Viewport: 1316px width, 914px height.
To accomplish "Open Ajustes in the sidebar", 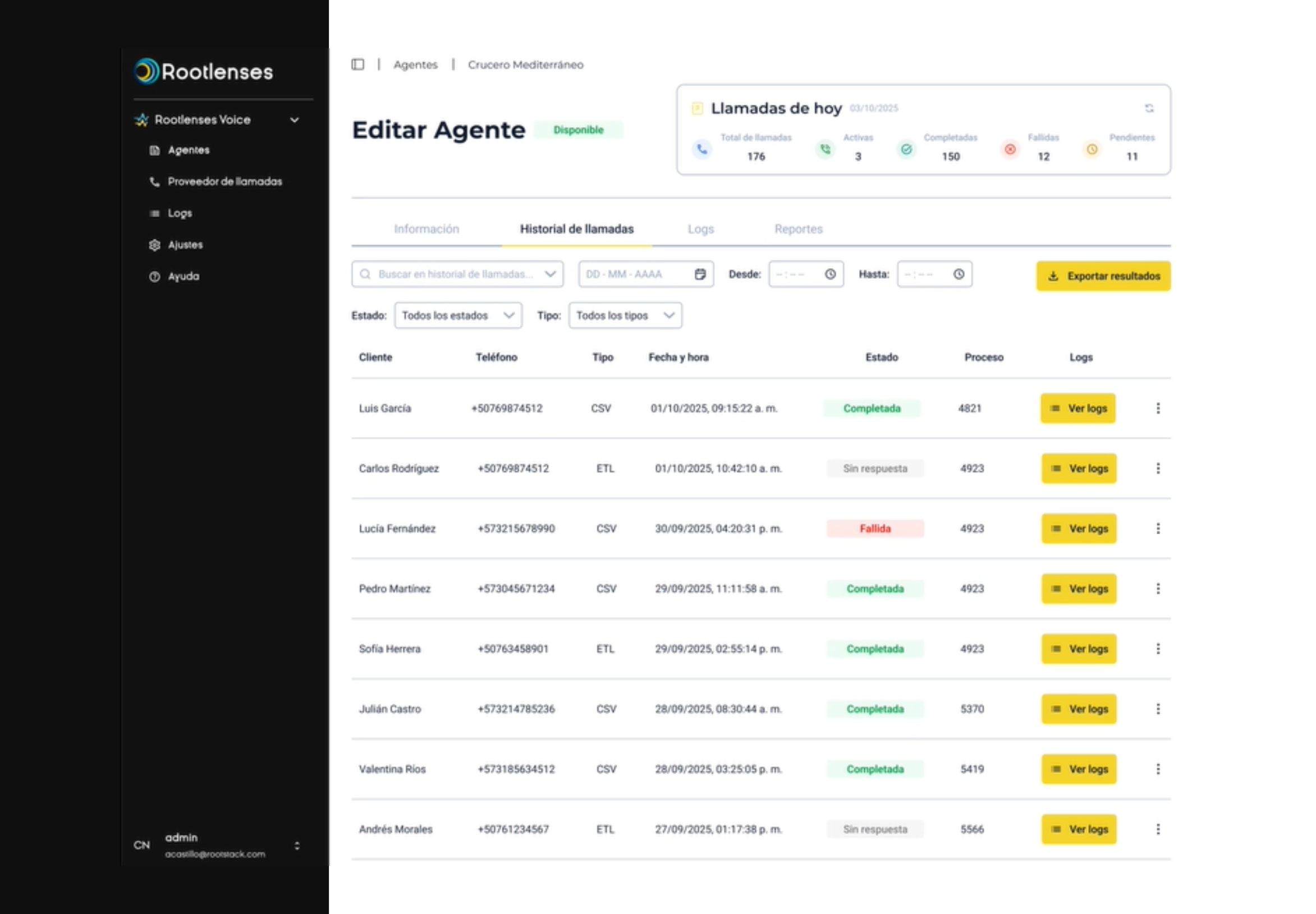I will (185, 245).
